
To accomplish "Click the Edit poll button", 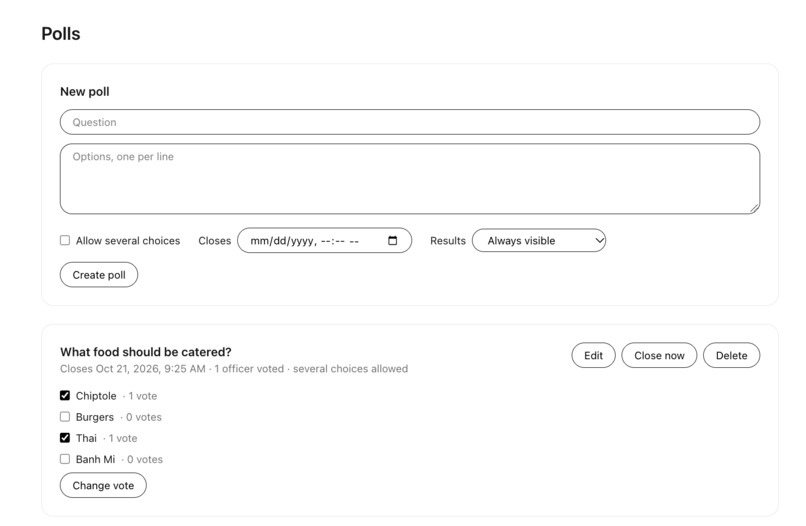I will pos(593,355).
